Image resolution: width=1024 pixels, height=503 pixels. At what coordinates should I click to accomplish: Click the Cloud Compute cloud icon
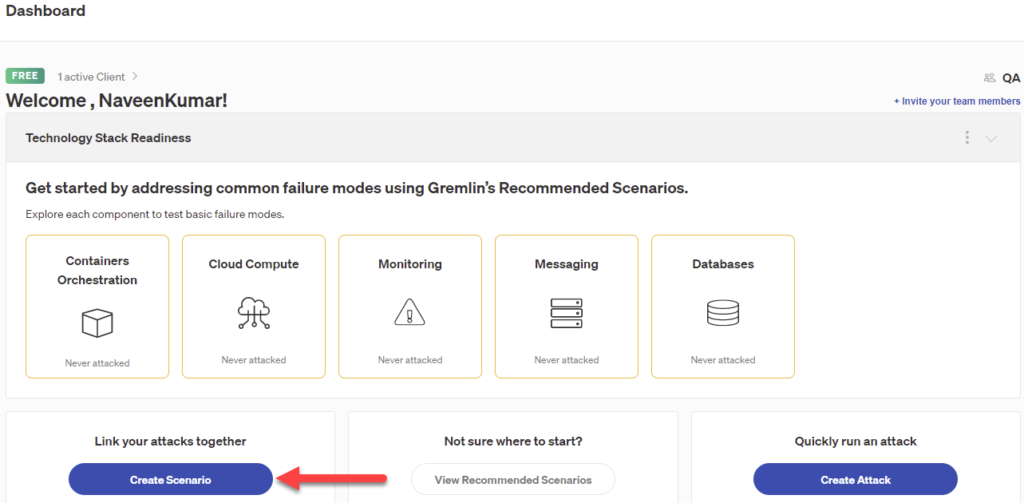click(x=253, y=314)
